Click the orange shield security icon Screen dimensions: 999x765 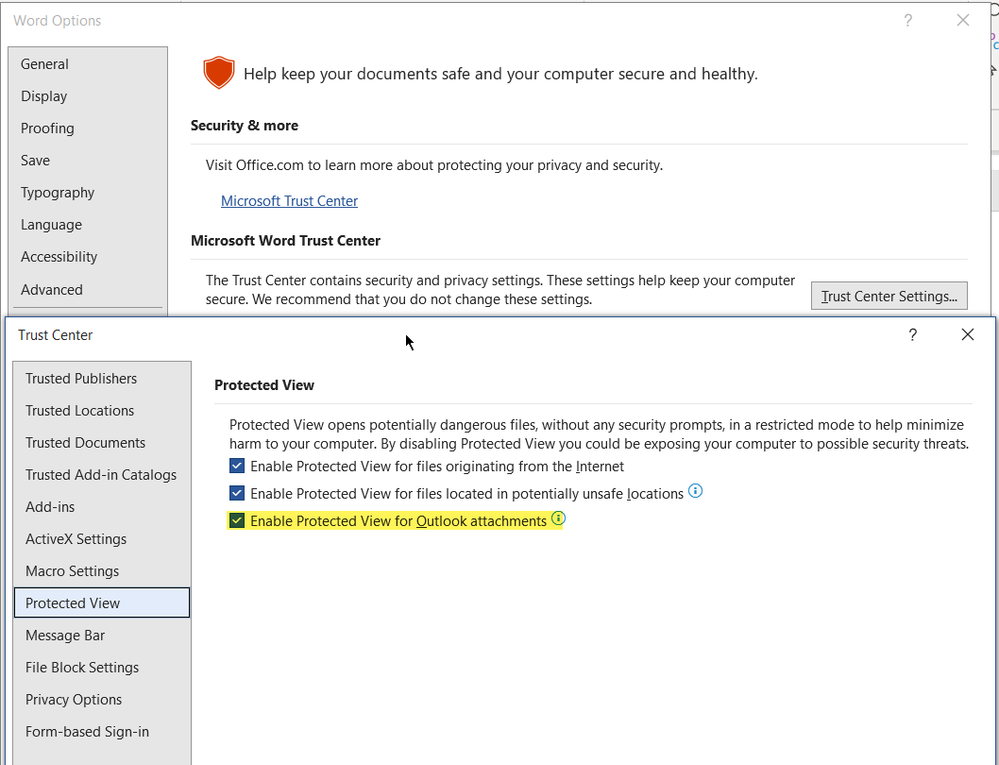pos(219,73)
